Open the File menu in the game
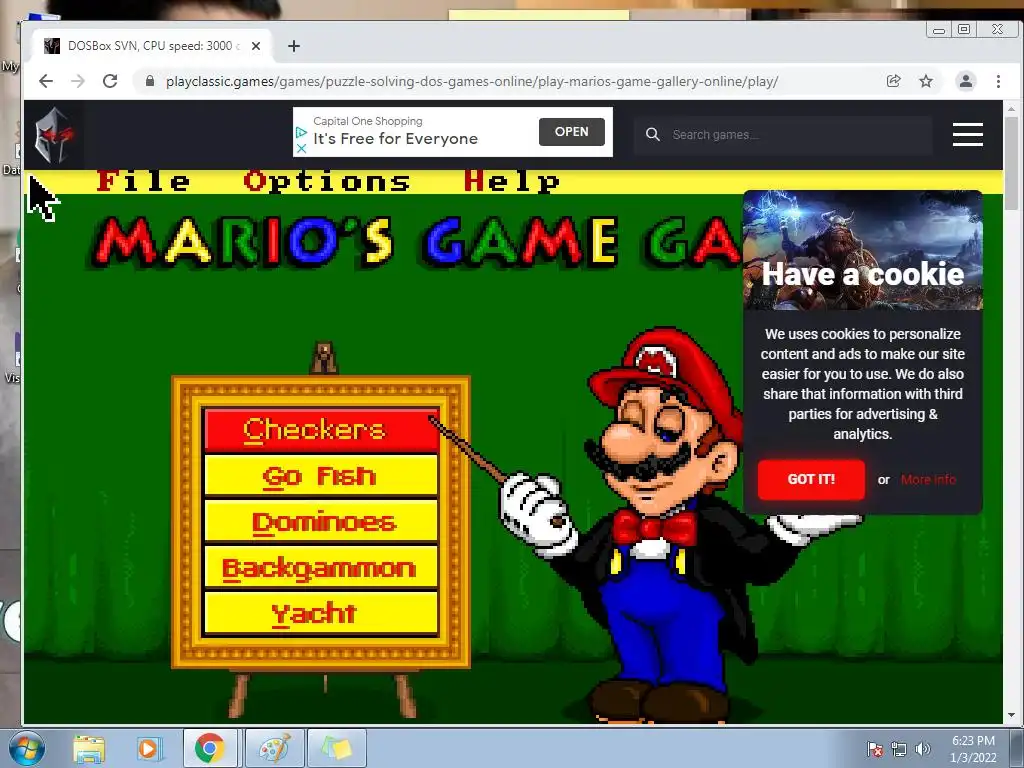This screenshot has width=1024, height=768. tap(143, 181)
